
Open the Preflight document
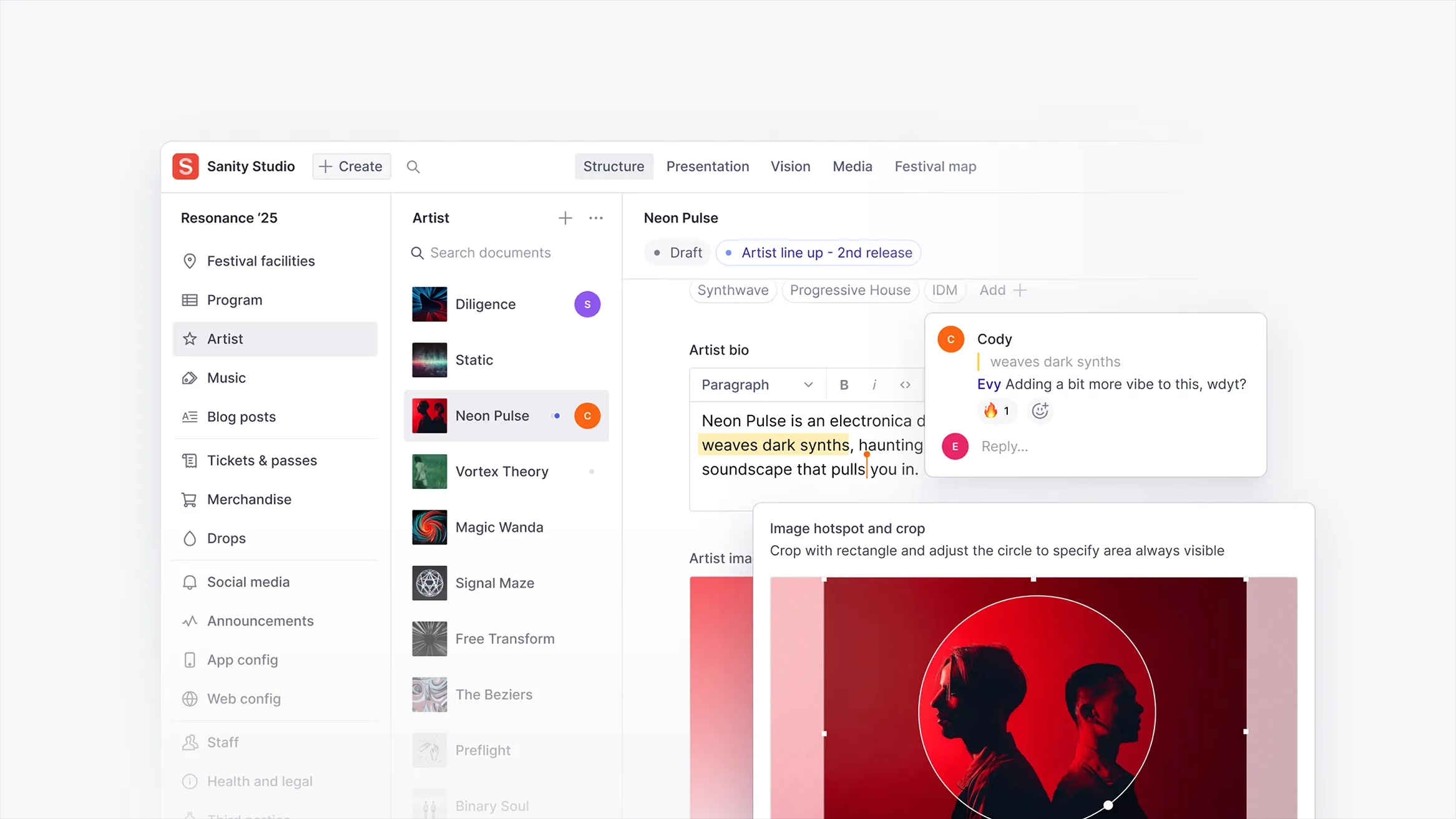(507, 750)
